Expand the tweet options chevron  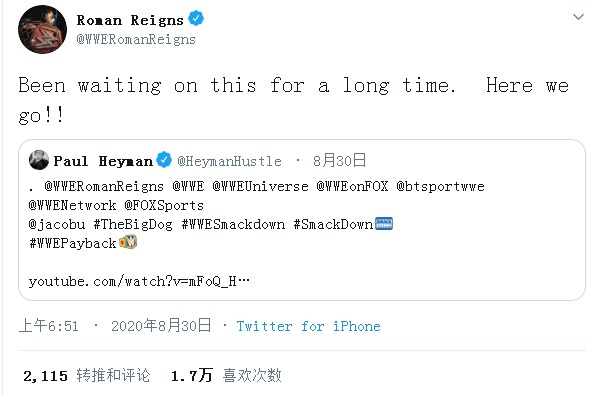tap(578, 17)
